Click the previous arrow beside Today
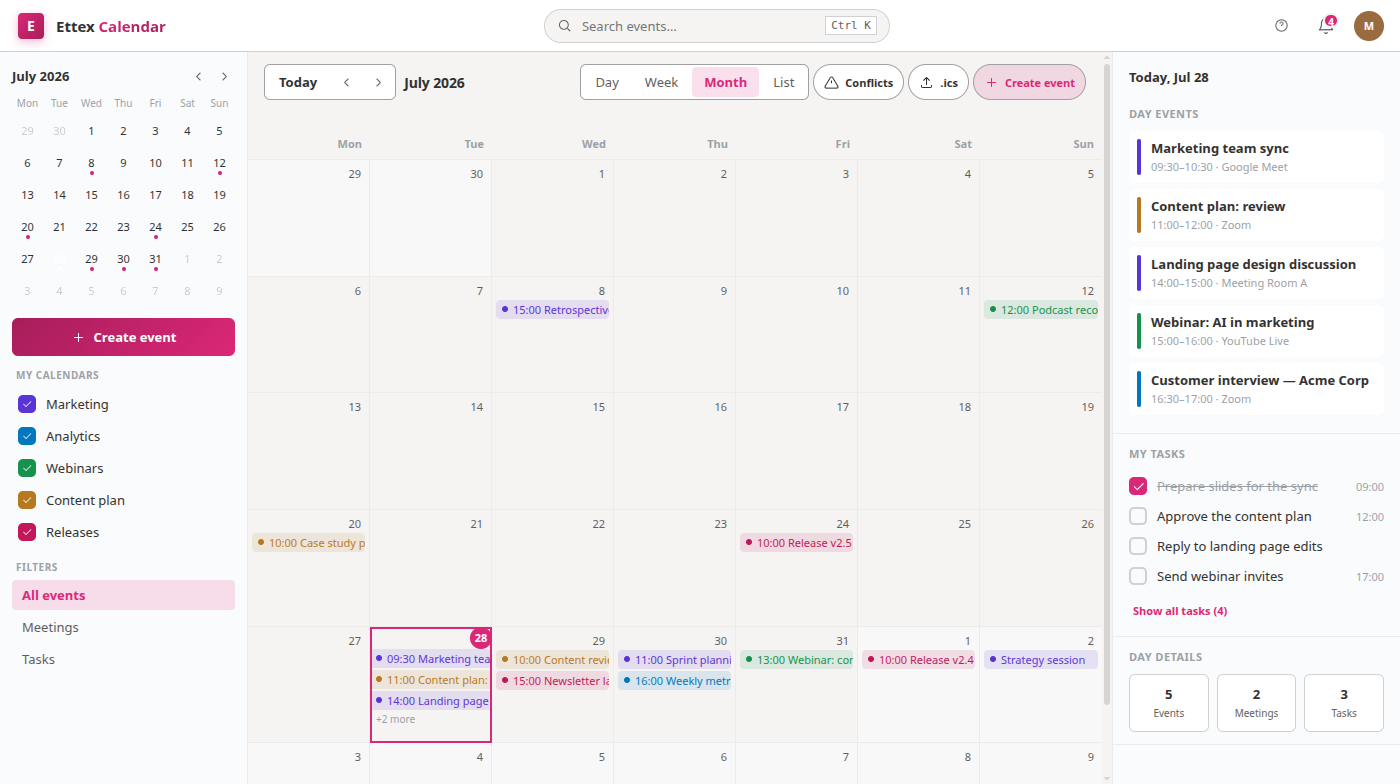Screen dimensions: 1400x784 click(346, 83)
